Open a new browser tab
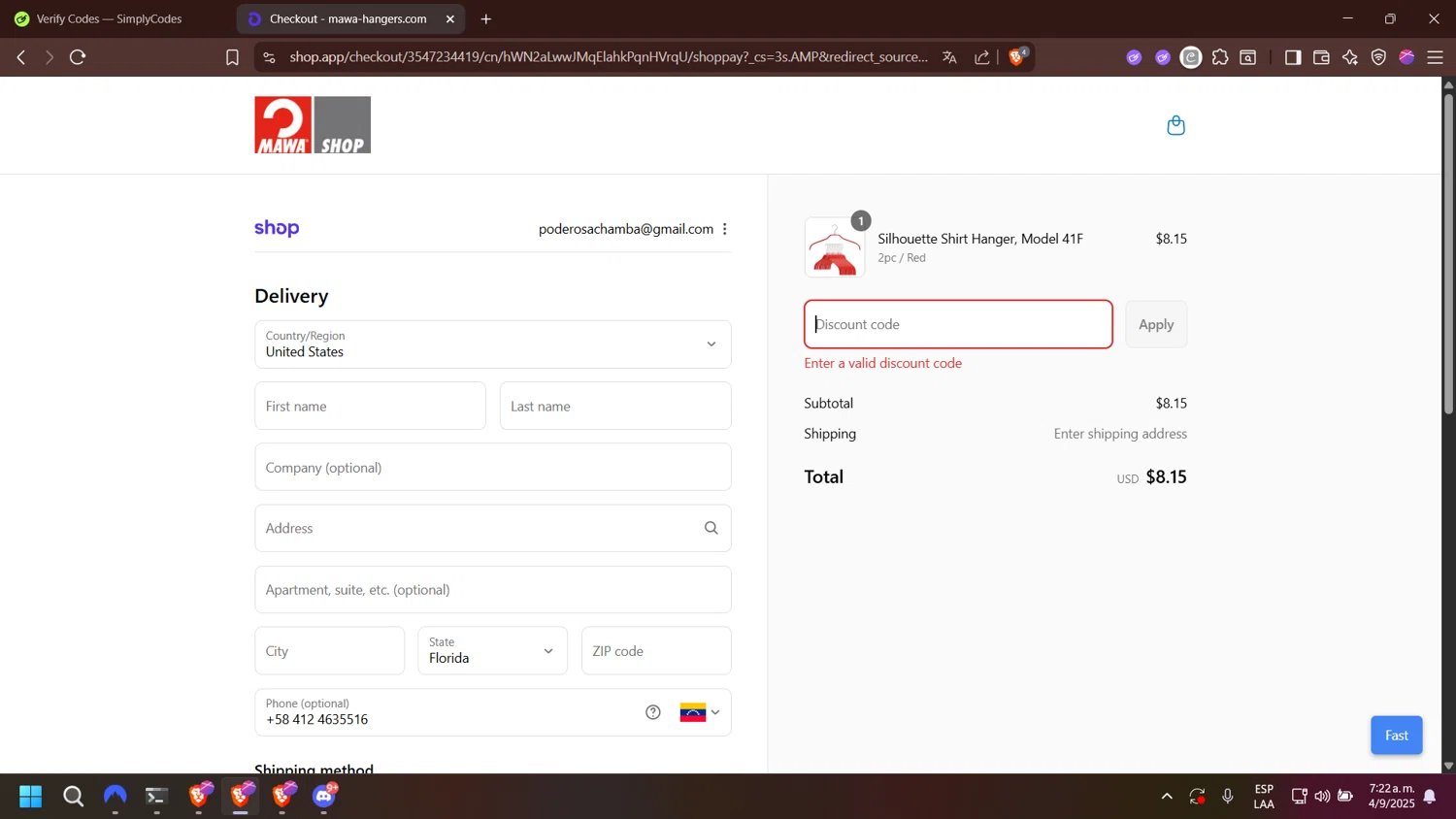The height and width of the screenshot is (819, 1456). pos(486,18)
